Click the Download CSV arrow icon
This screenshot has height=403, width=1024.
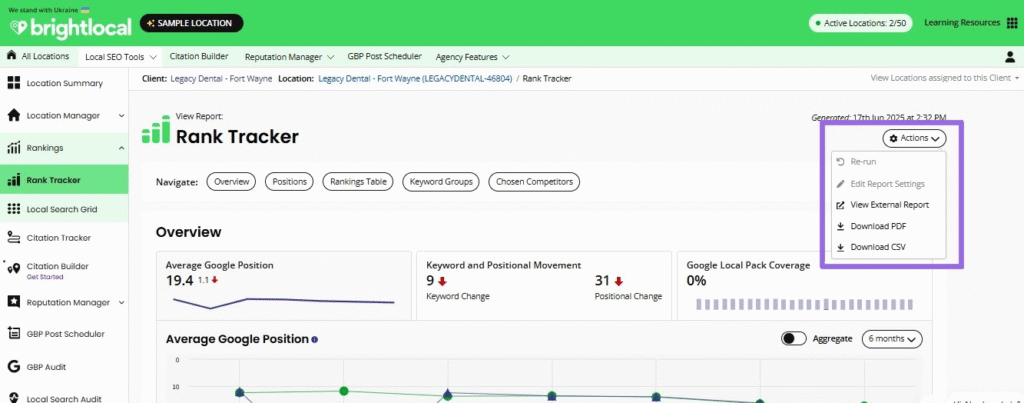[840, 248]
